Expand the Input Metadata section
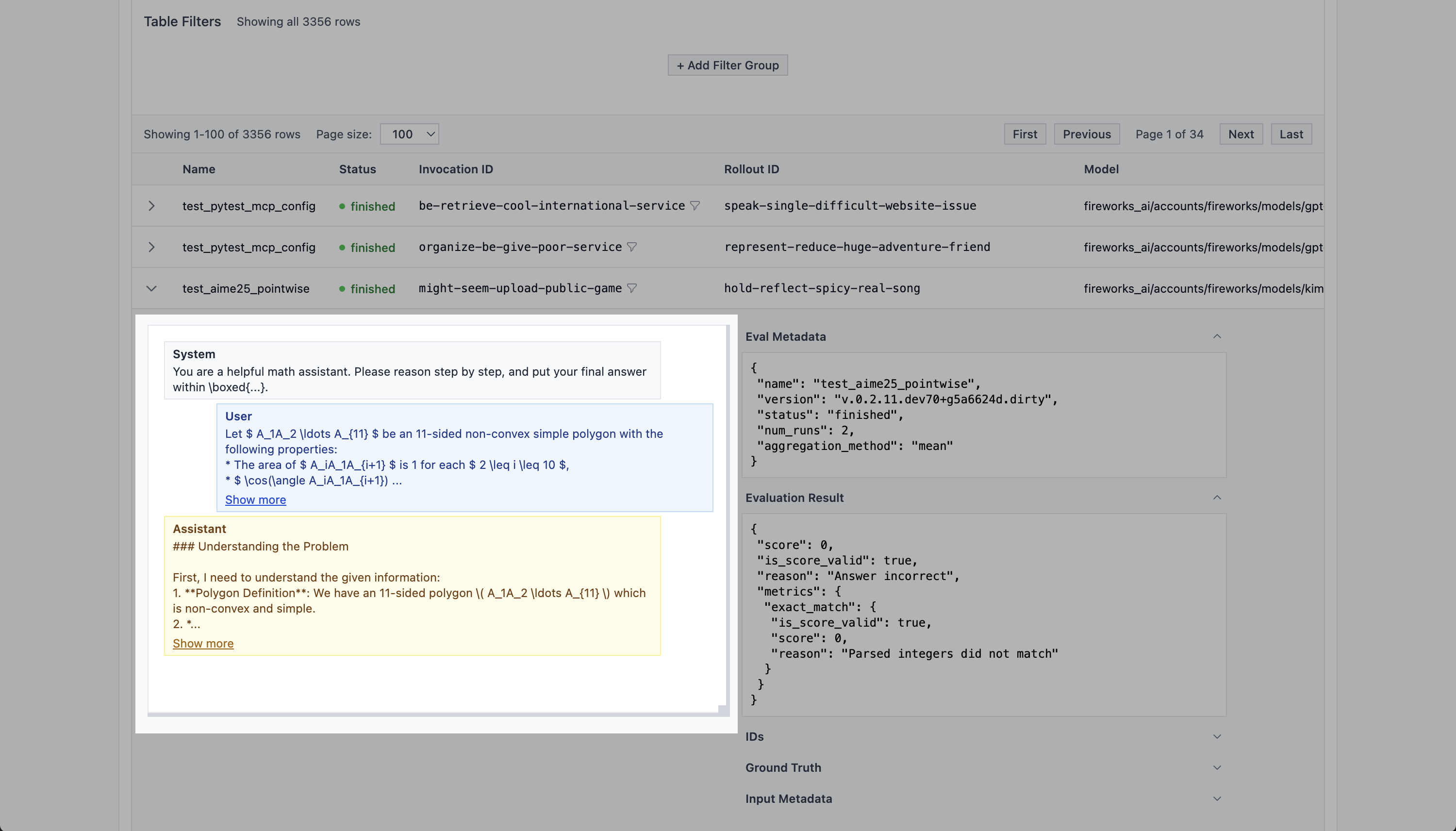This screenshot has width=1456, height=831. (x=1216, y=798)
